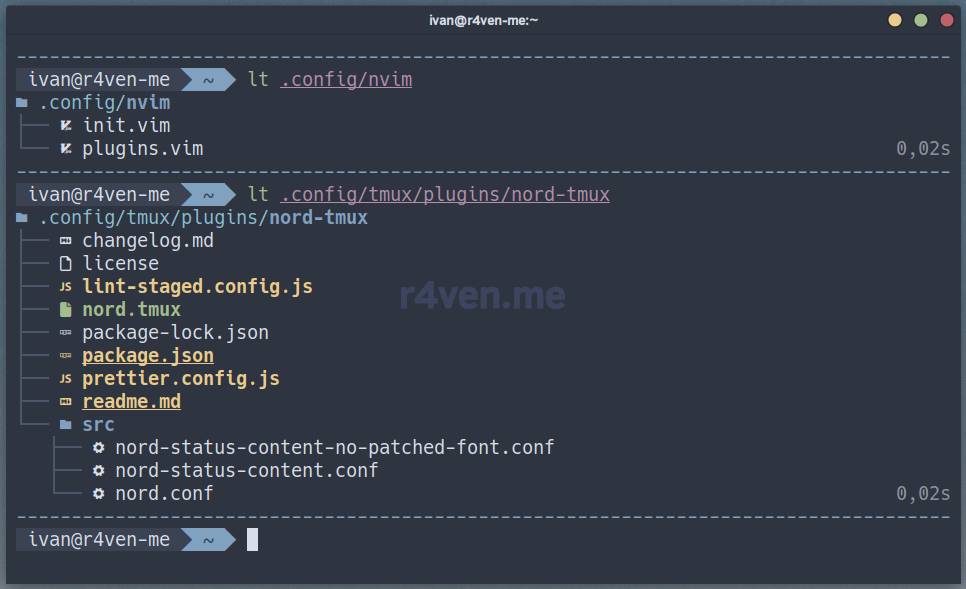Open the underlined package.json link

pos(148,356)
